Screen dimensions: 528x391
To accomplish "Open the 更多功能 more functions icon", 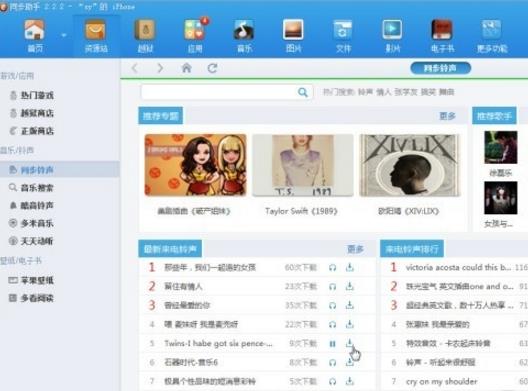I will point(492,36).
